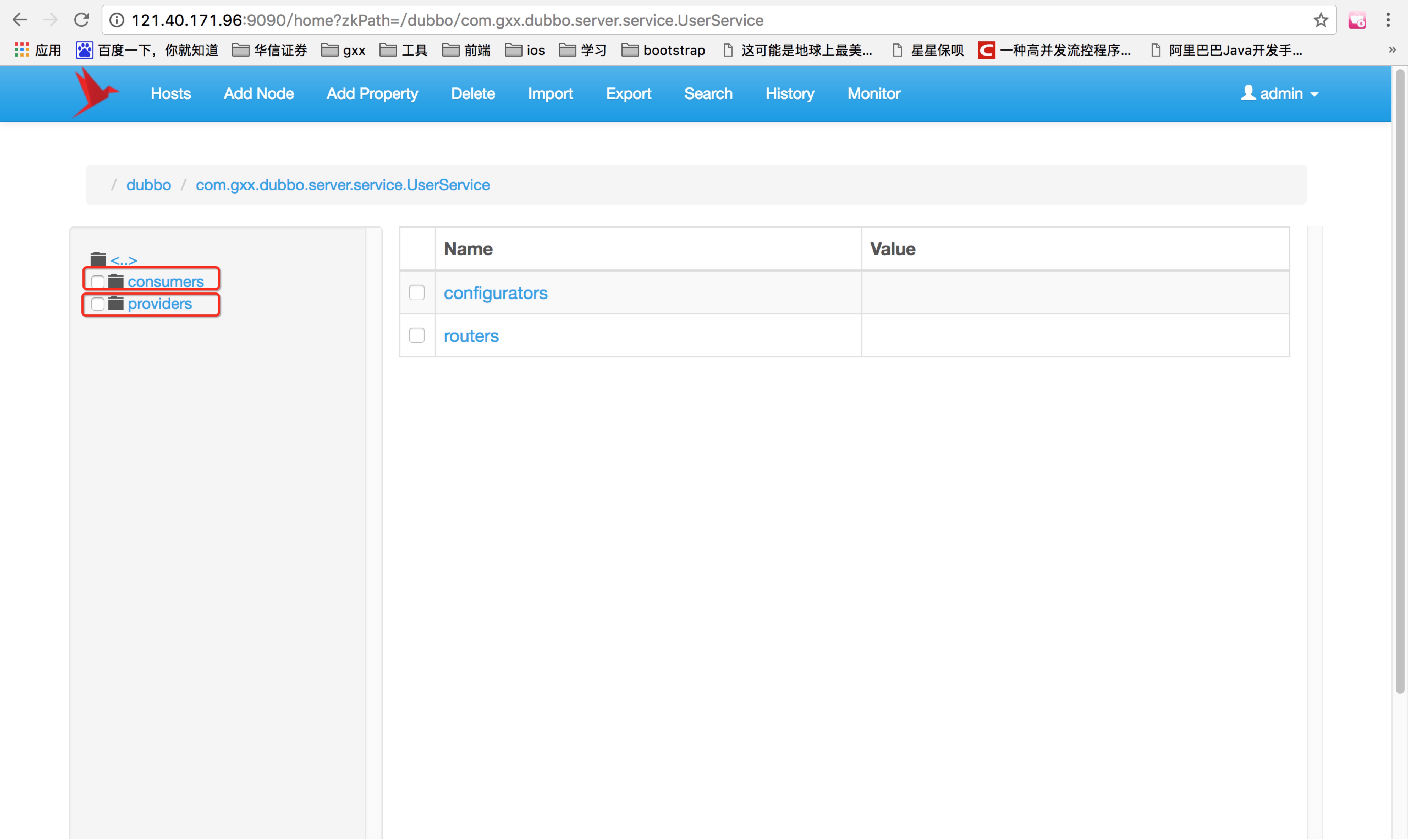The image size is (1408, 840).
Task: Check the configurators row checkbox
Action: [417, 292]
